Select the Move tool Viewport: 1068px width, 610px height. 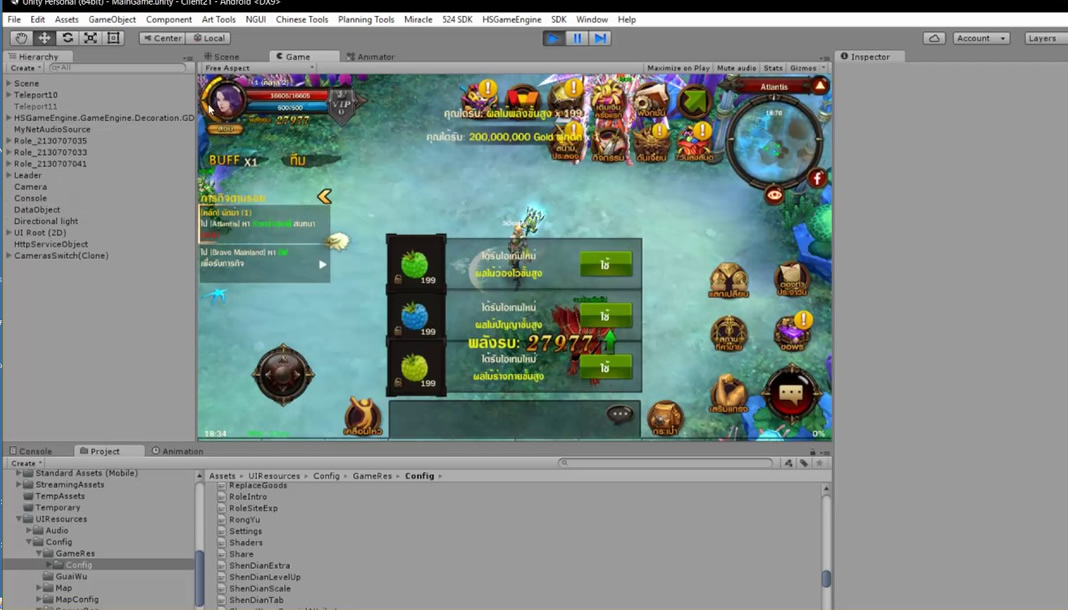pos(43,37)
